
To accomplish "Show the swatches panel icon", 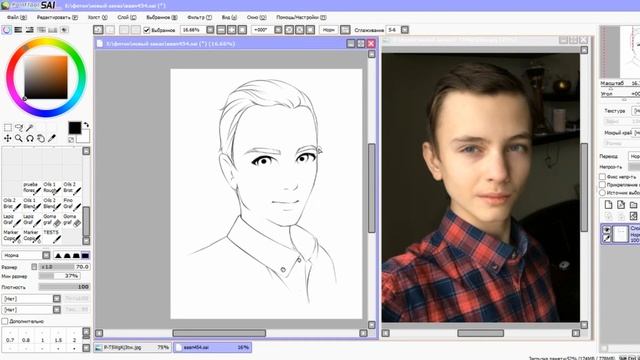I will click(53, 30).
